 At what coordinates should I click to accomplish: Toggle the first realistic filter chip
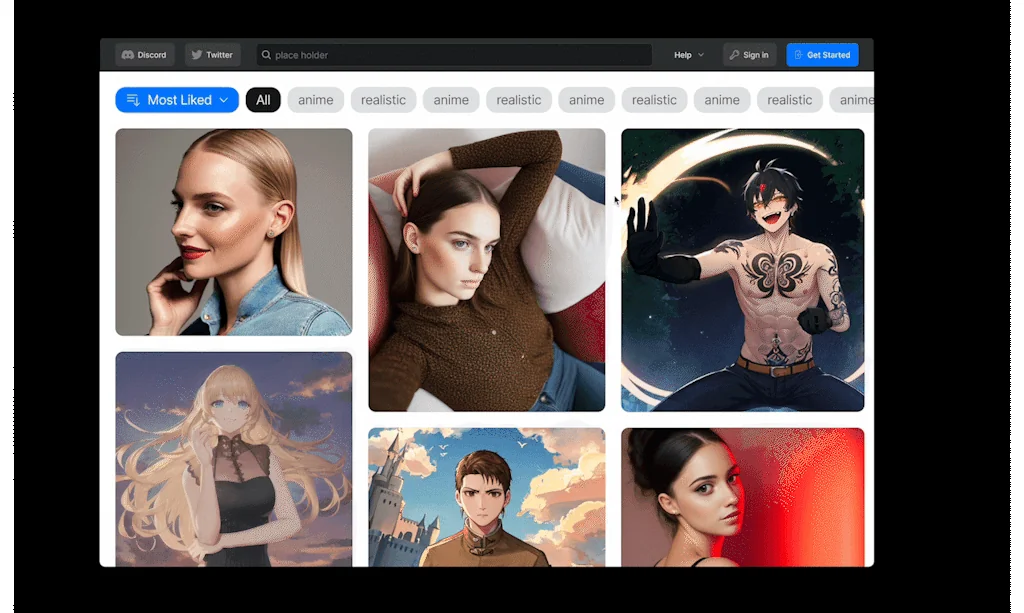(383, 100)
